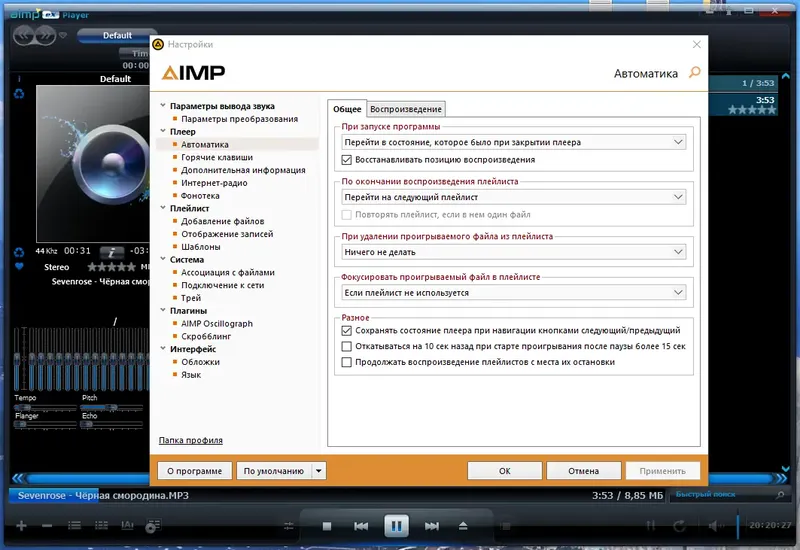Select 'AIMP Oscillograph' plugin entry
Image resolution: width=800 pixels, height=550 pixels.
click(x=217, y=323)
